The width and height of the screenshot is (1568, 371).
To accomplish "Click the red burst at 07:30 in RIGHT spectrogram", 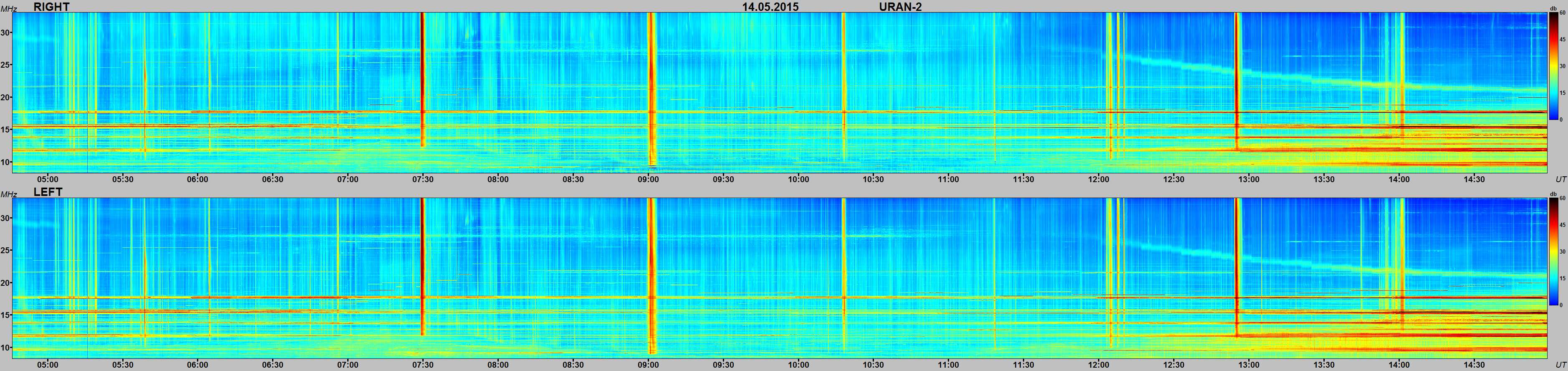I will (x=422, y=79).
